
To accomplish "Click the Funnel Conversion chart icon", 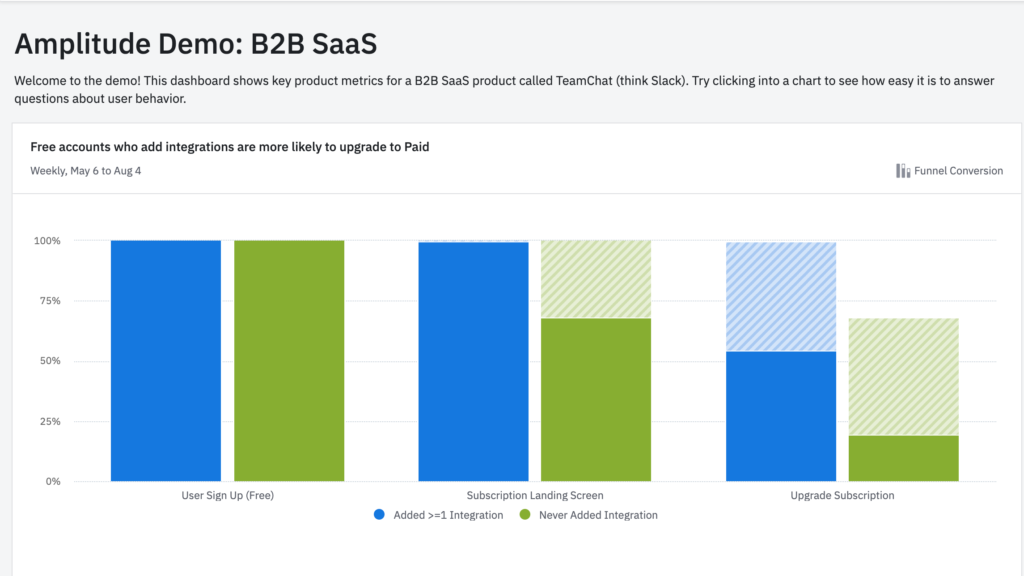I will [903, 171].
